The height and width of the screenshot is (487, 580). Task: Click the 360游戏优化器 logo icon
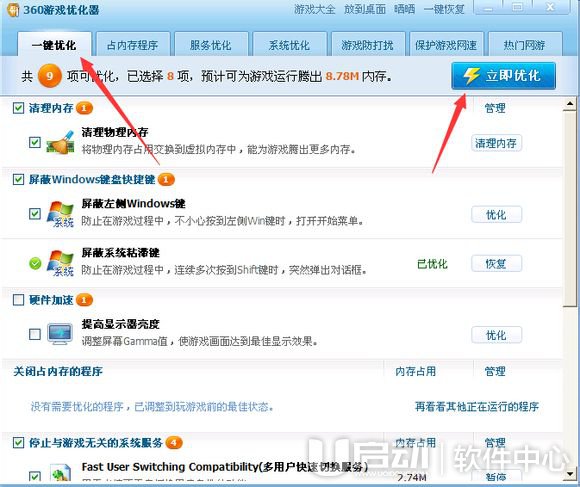tap(13, 9)
